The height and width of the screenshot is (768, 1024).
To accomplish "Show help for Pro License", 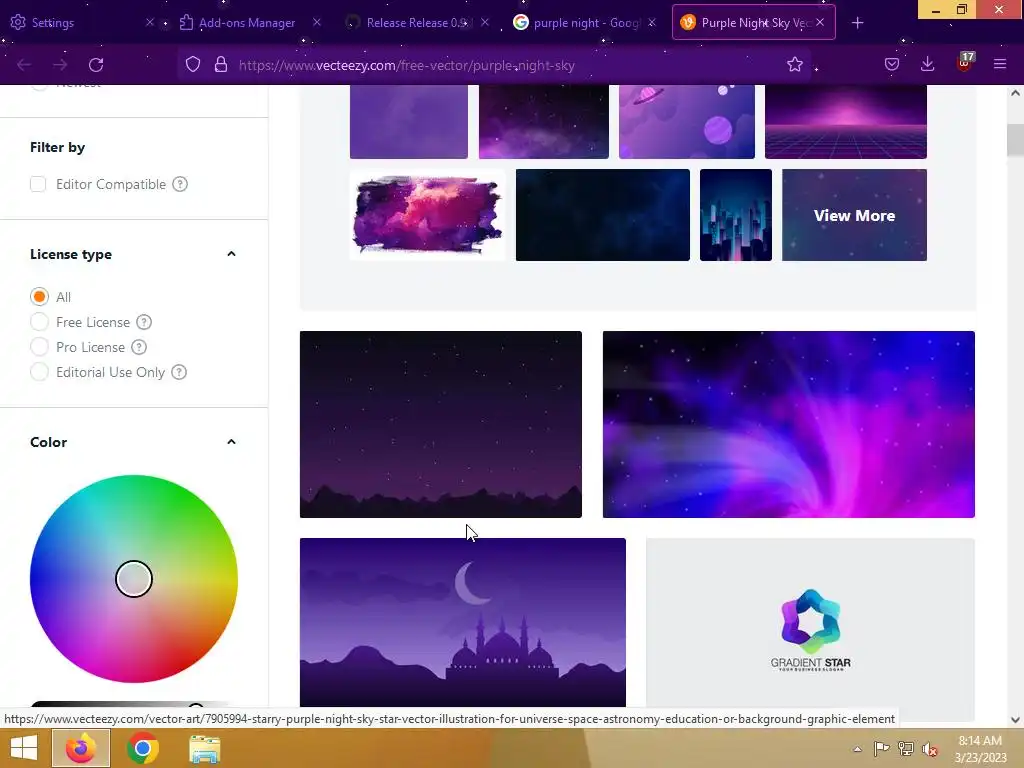I will 139,347.
